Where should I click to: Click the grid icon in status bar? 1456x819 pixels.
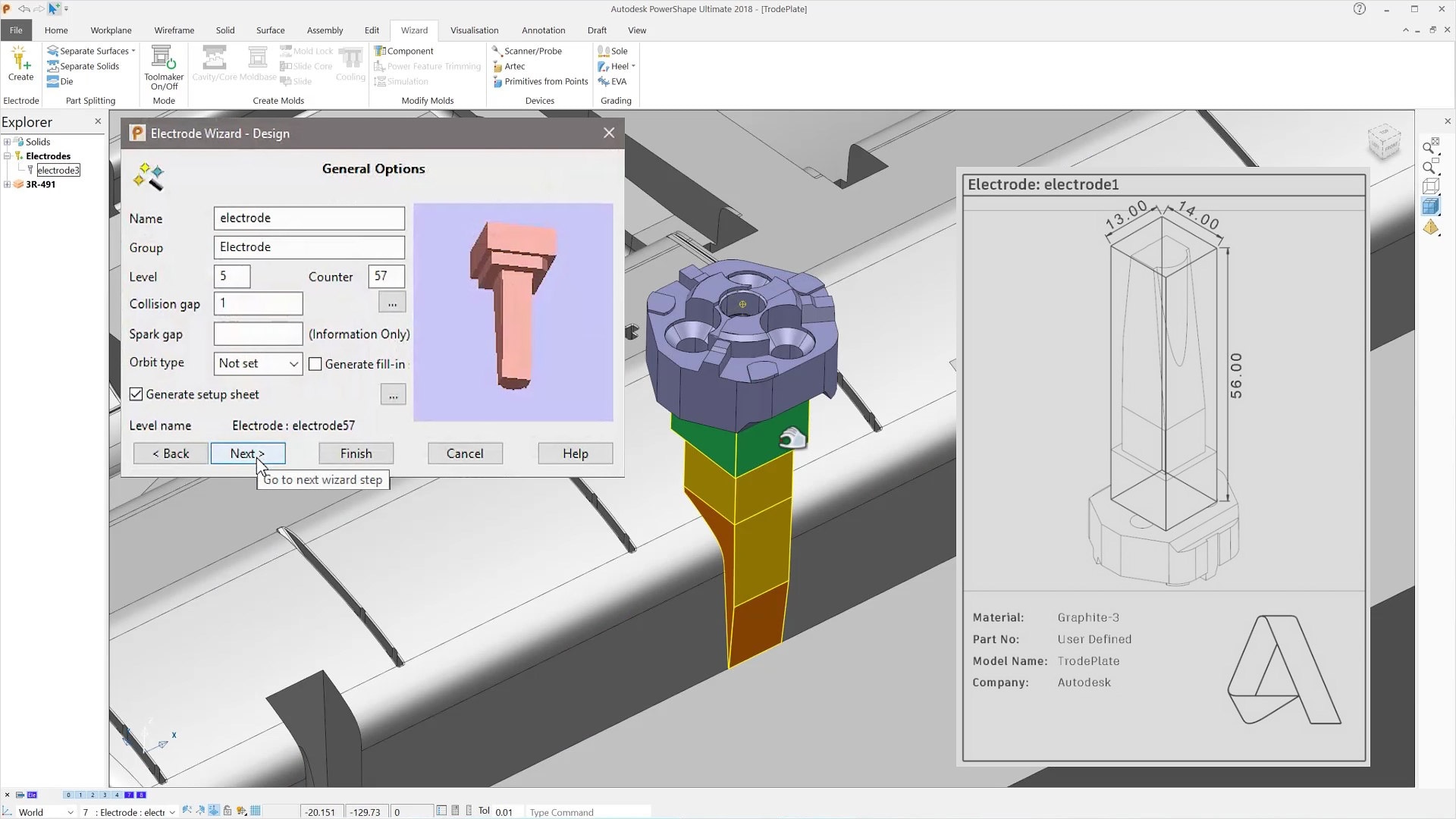[x=256, y=811]
